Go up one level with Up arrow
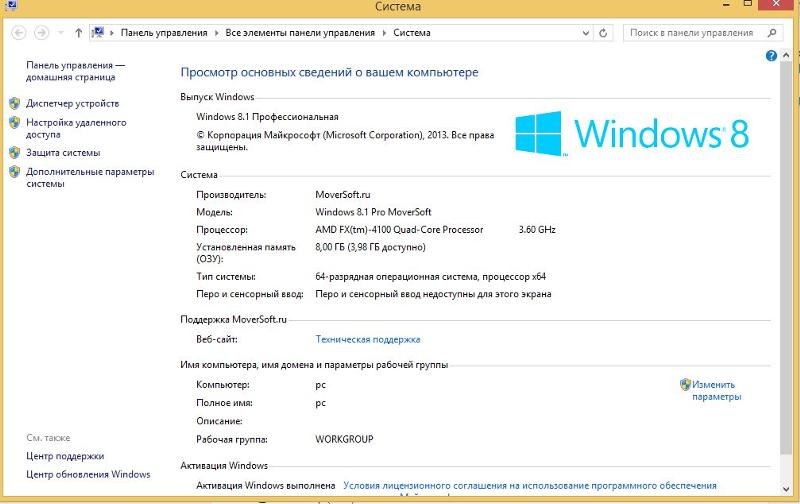Viewport: 800px width, 504px height. tap(79, 33)
